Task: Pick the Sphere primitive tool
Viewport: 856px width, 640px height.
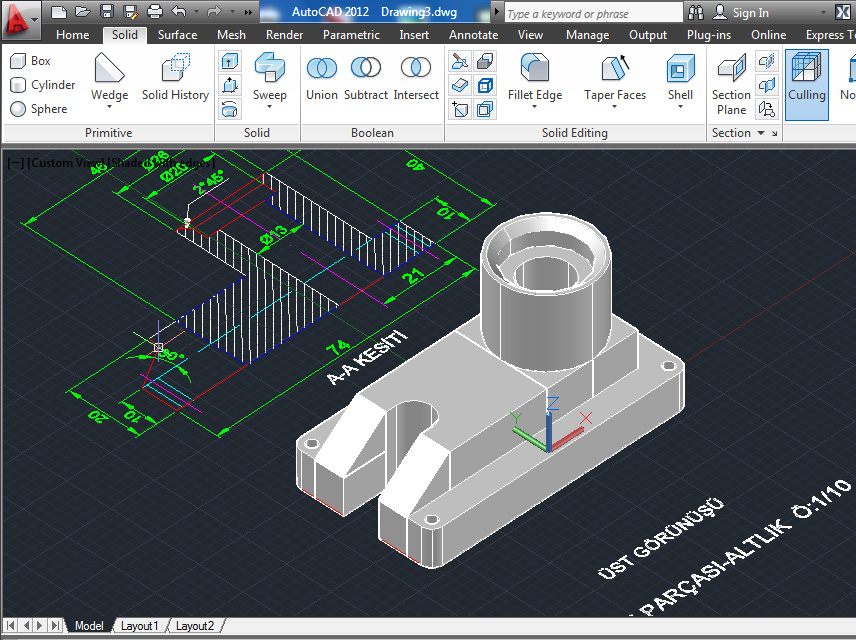Action: click(x=38, y=109)
